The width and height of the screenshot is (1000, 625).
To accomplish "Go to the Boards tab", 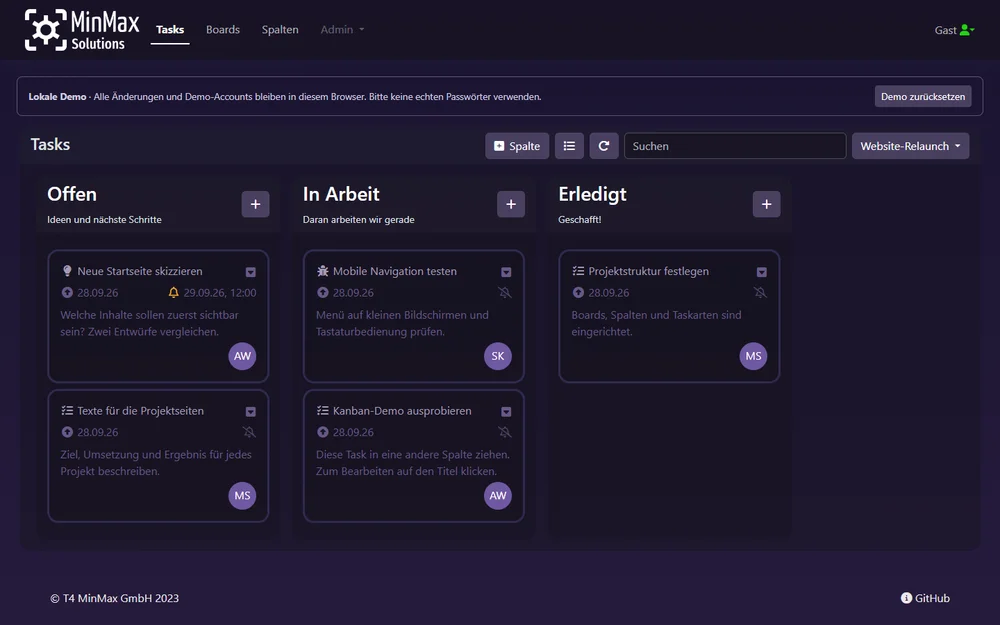I will pyautogui.click(x=223, y=29).
